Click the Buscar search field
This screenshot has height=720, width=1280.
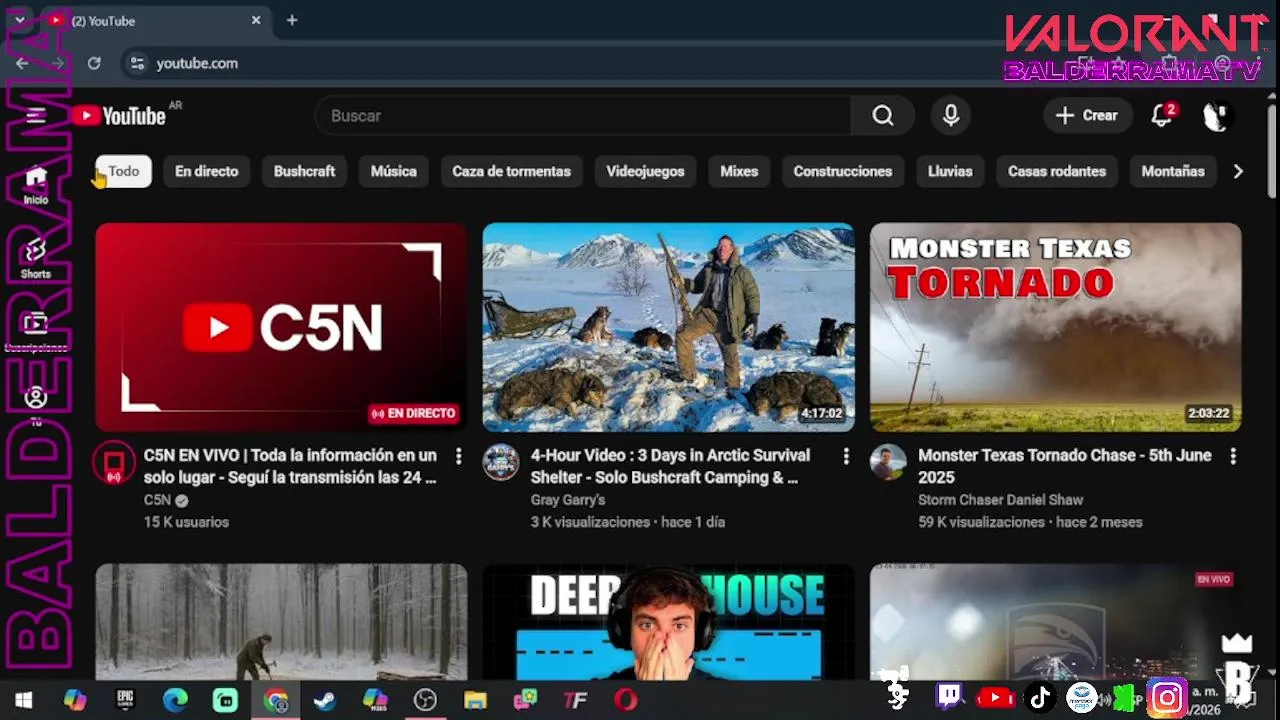pos(583,116)
